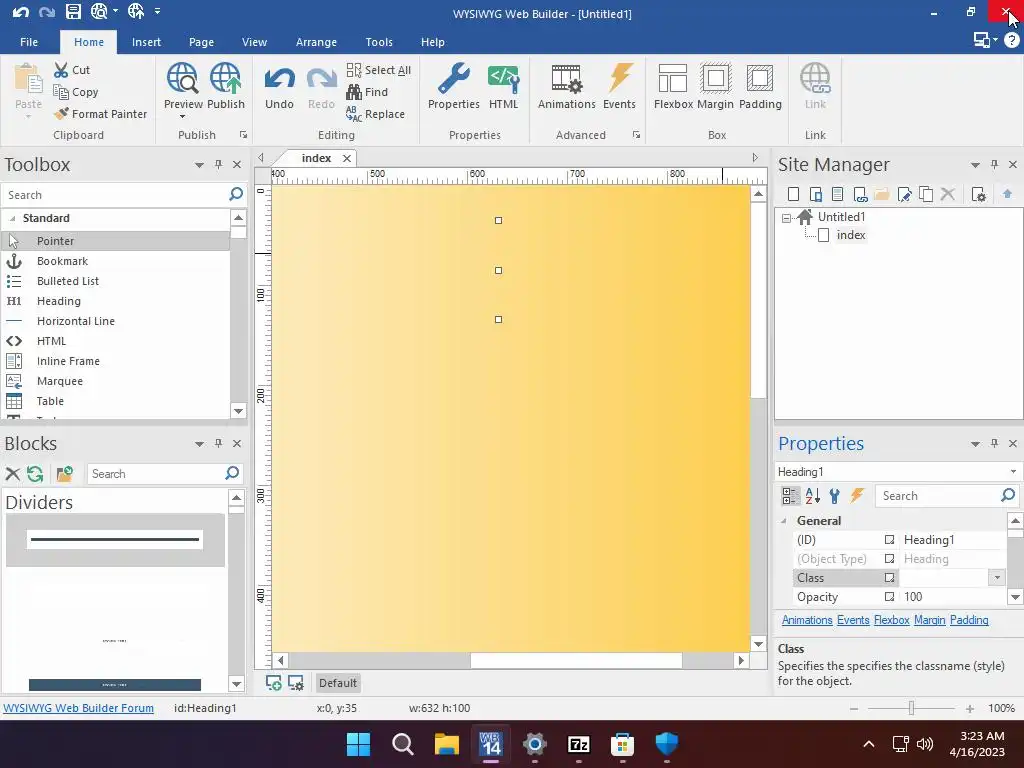Open Customize Quick Access Toolbar dropdown

click(x=157, y=11)
